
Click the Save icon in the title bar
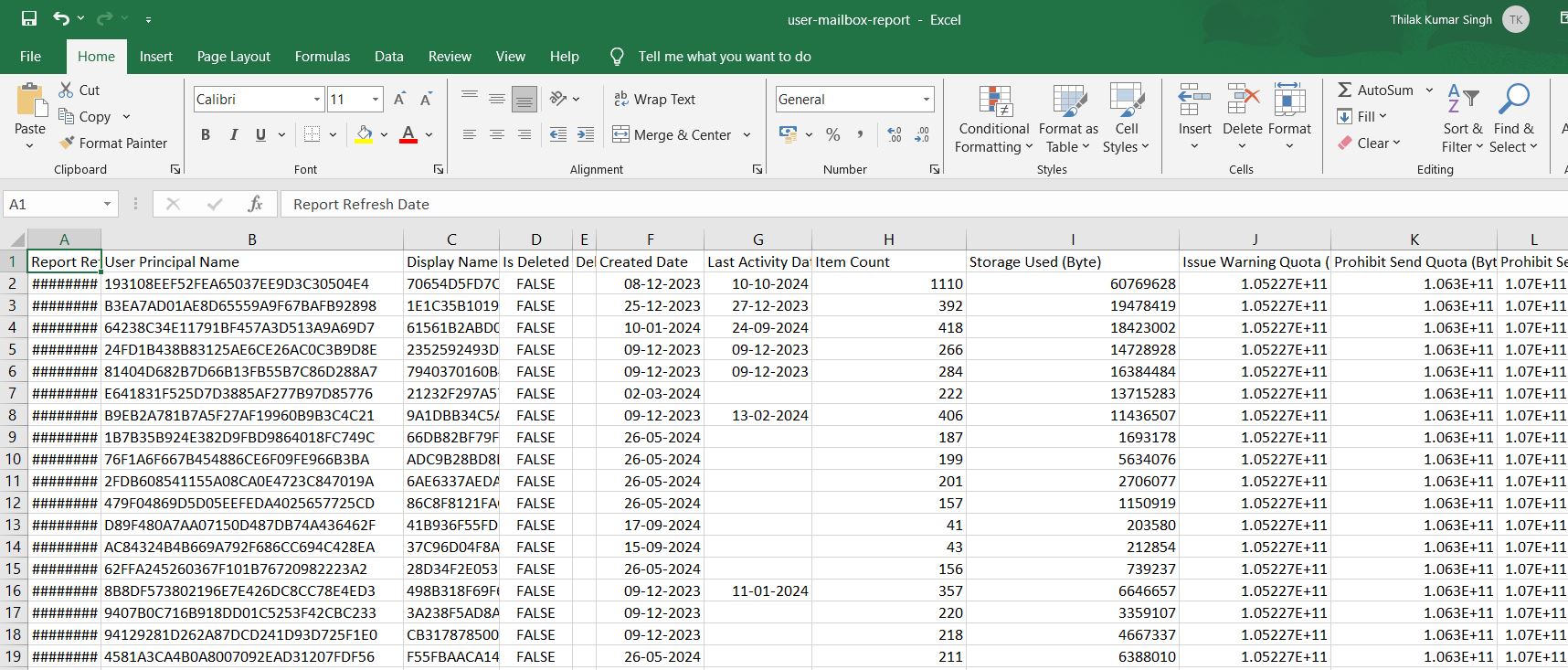(x=29, y=19)
